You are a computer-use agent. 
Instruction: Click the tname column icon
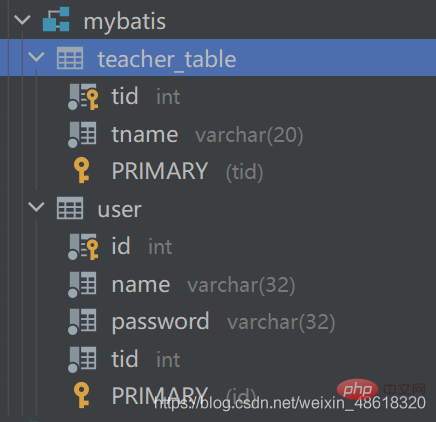82,134
